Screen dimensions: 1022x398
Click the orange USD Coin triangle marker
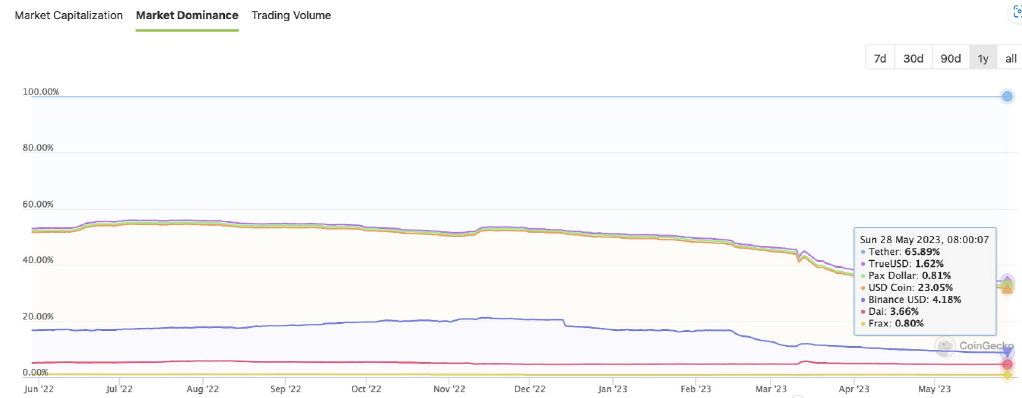(x=1007, y=287)
